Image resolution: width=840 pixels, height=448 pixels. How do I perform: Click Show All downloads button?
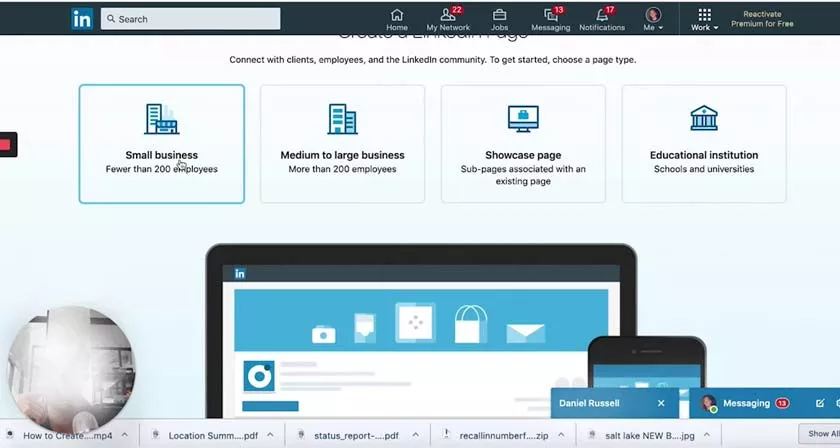tap(820, 434)
